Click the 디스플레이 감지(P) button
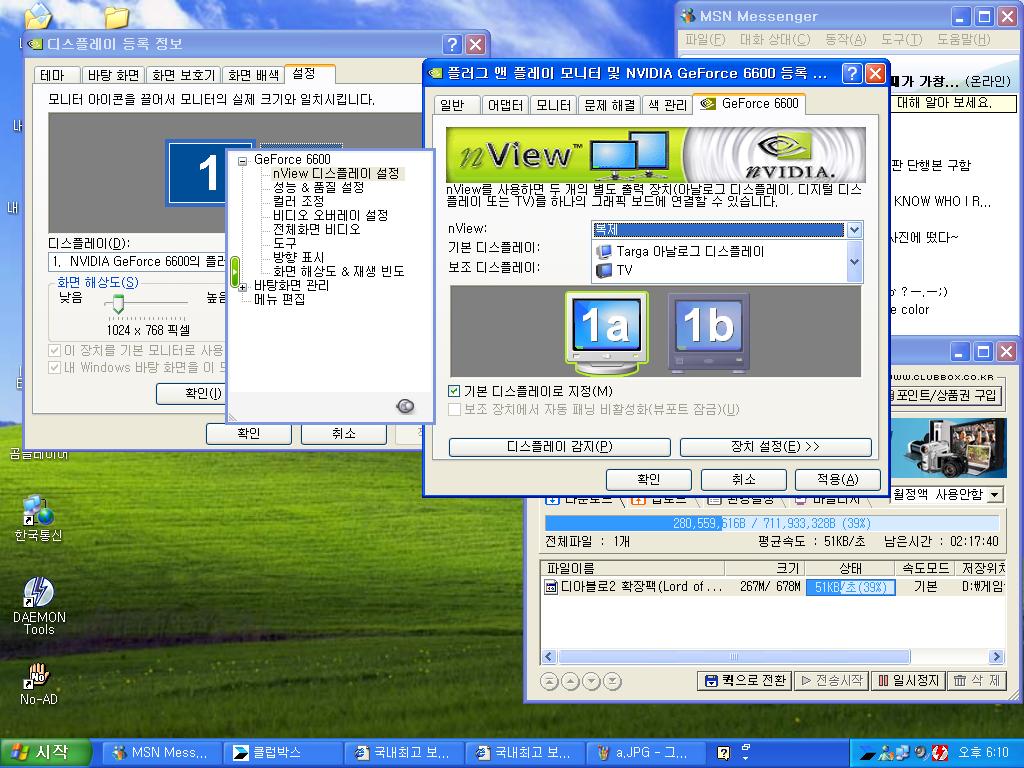Image resolution: width=1024 pixels, height=768 pixels. 560,447
